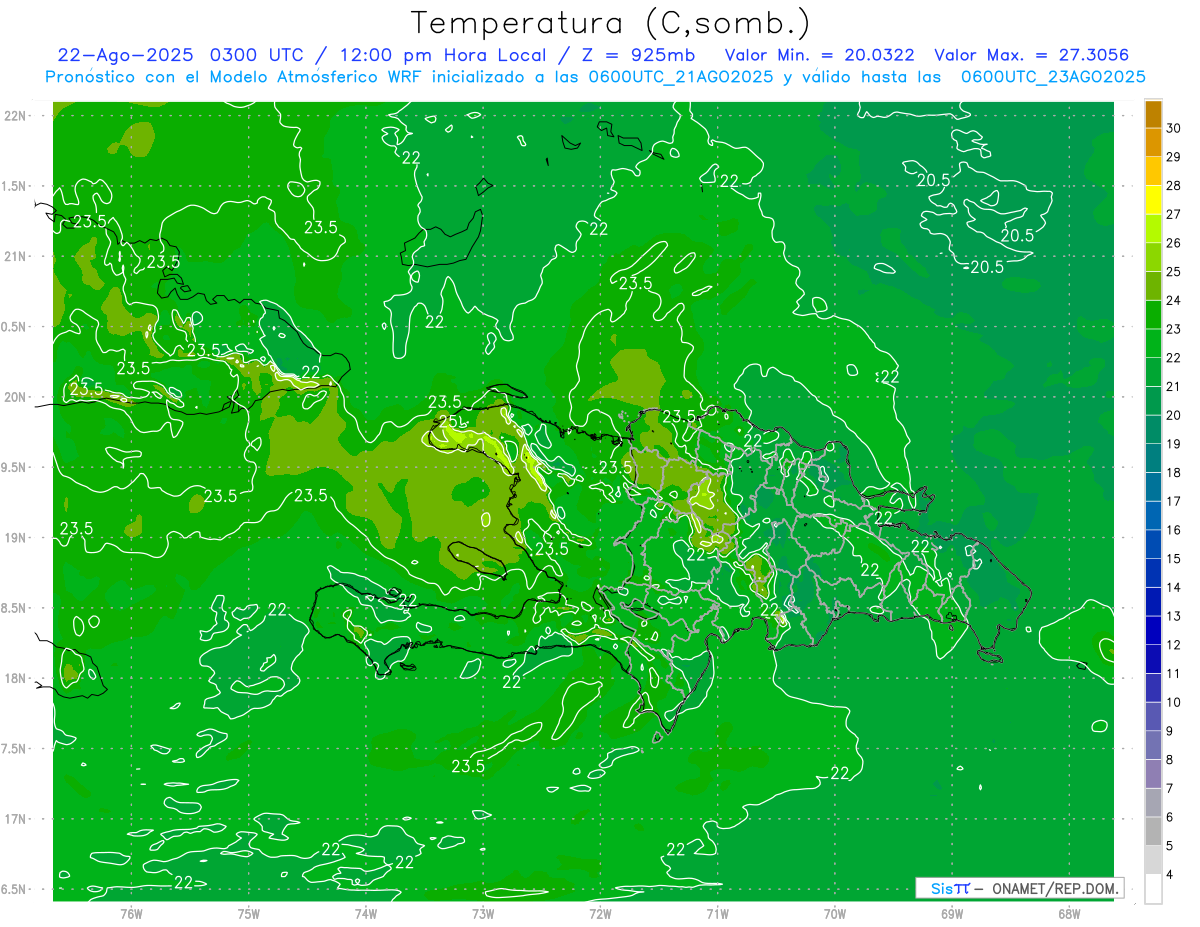Click the legend value 27

click(1174, 214)
